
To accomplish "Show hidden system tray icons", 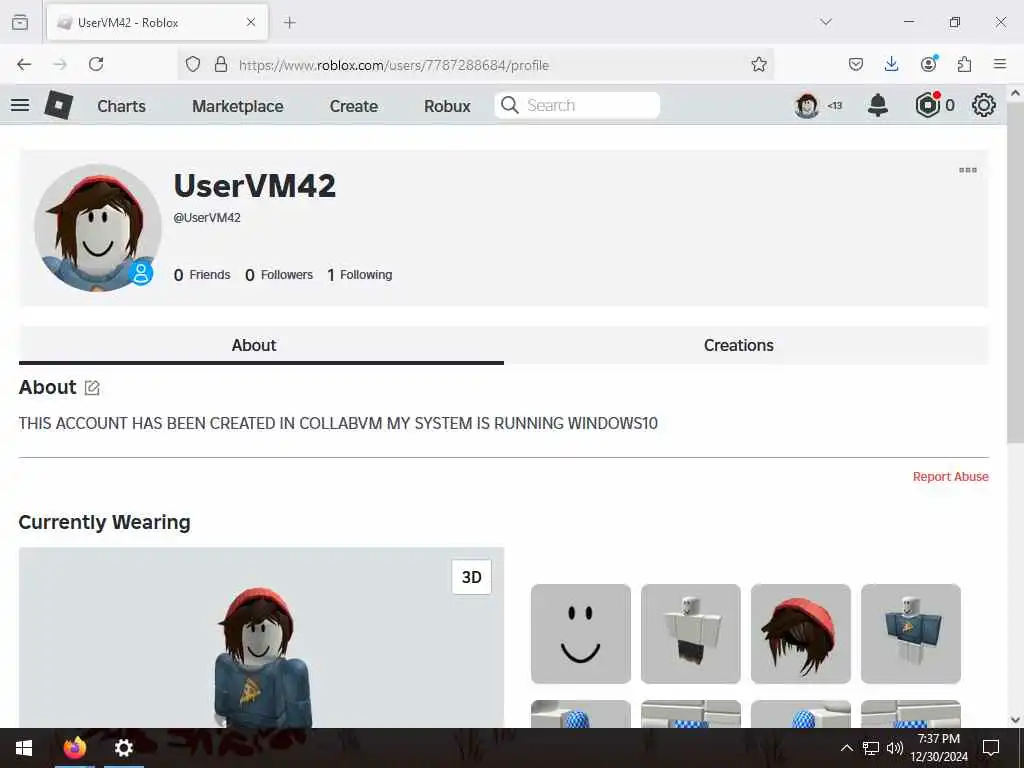I will point(846,748).
